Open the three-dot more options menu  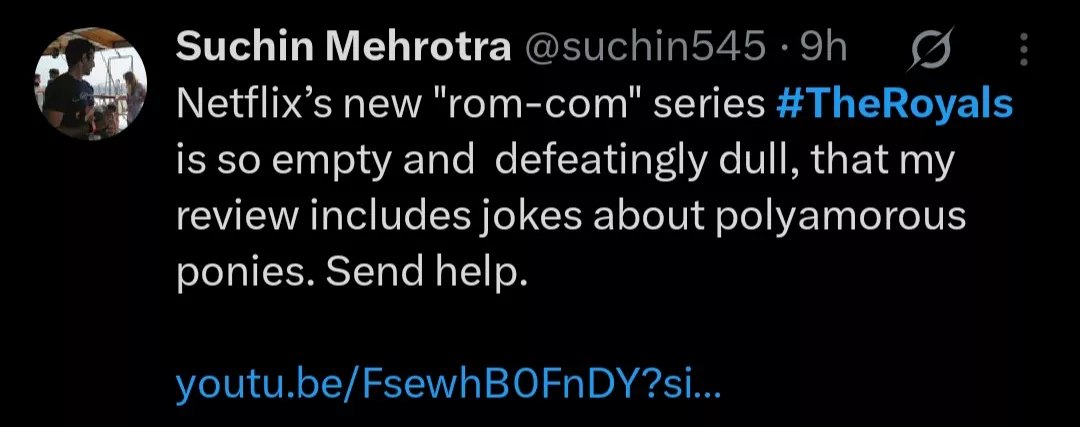pos(1023,47)
